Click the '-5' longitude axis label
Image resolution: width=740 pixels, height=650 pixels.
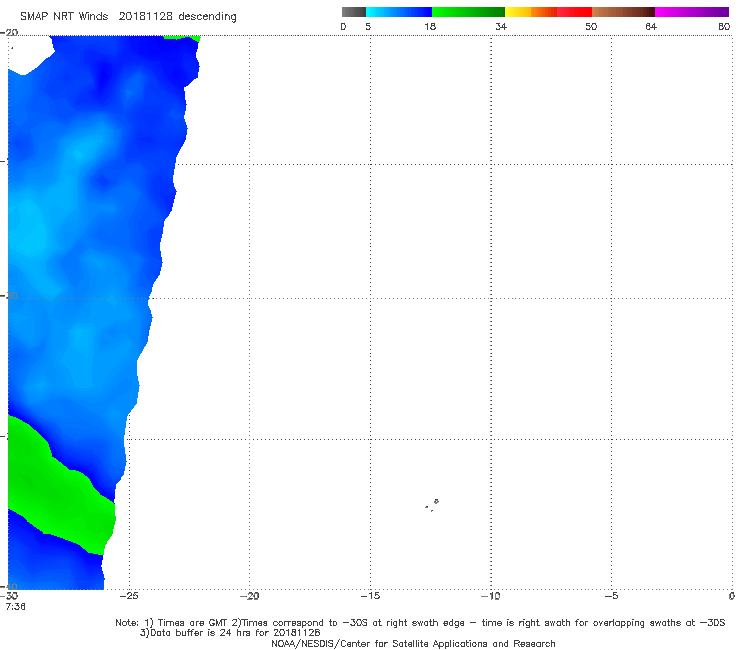tap(611, 596)
